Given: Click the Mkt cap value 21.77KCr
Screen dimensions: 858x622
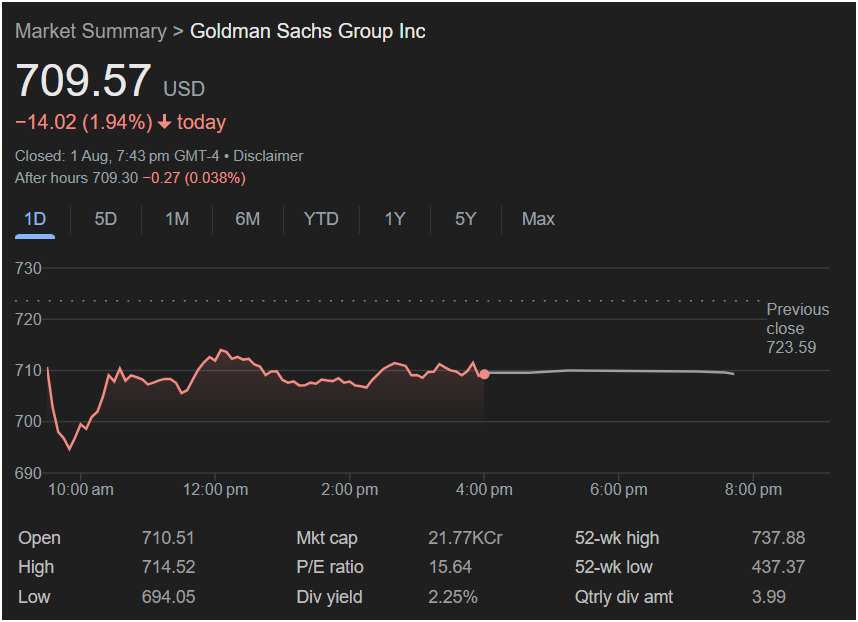Looking at the screenshot, I should point(465,538).
